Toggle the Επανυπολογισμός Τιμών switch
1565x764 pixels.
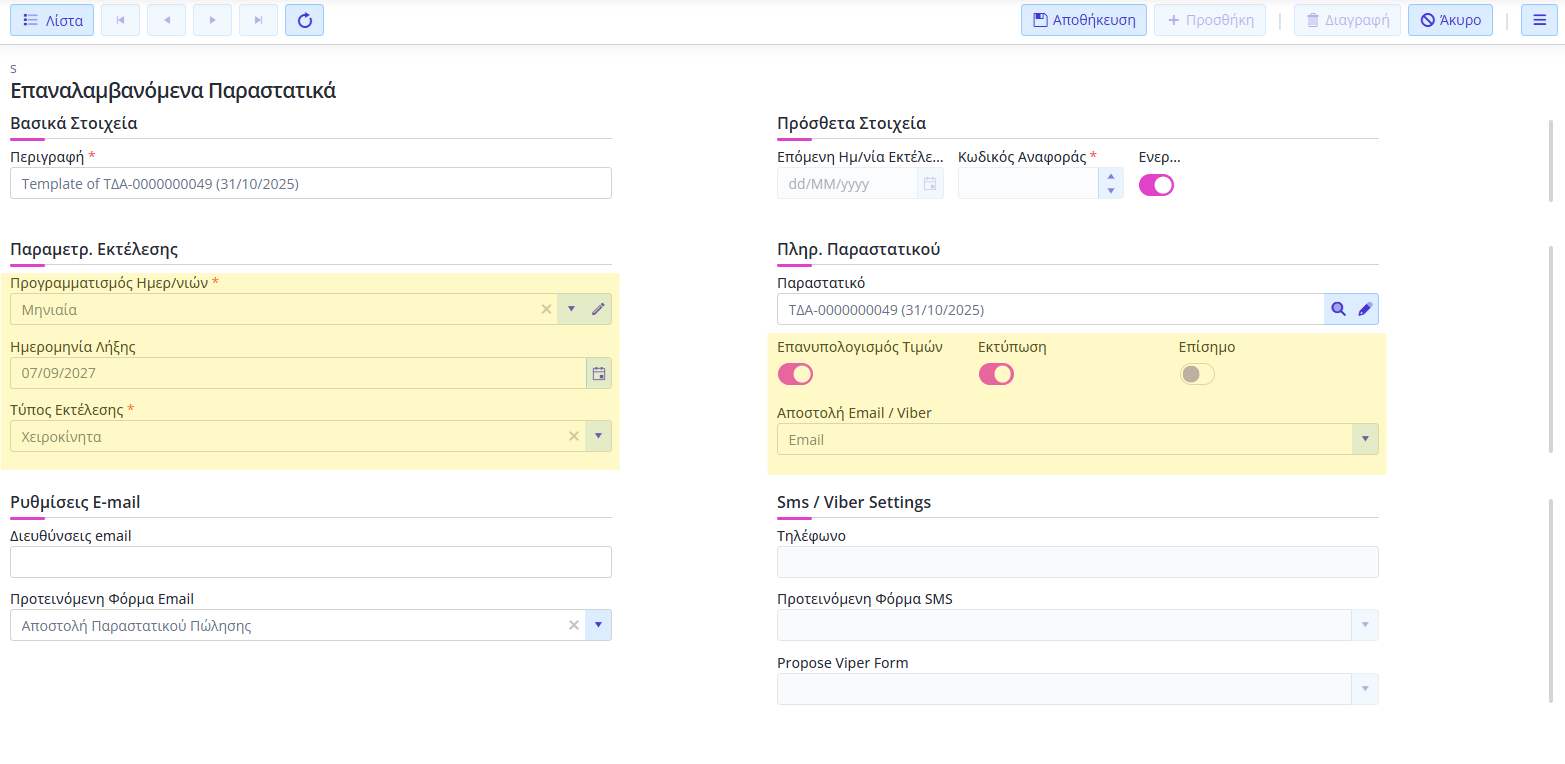795,374
